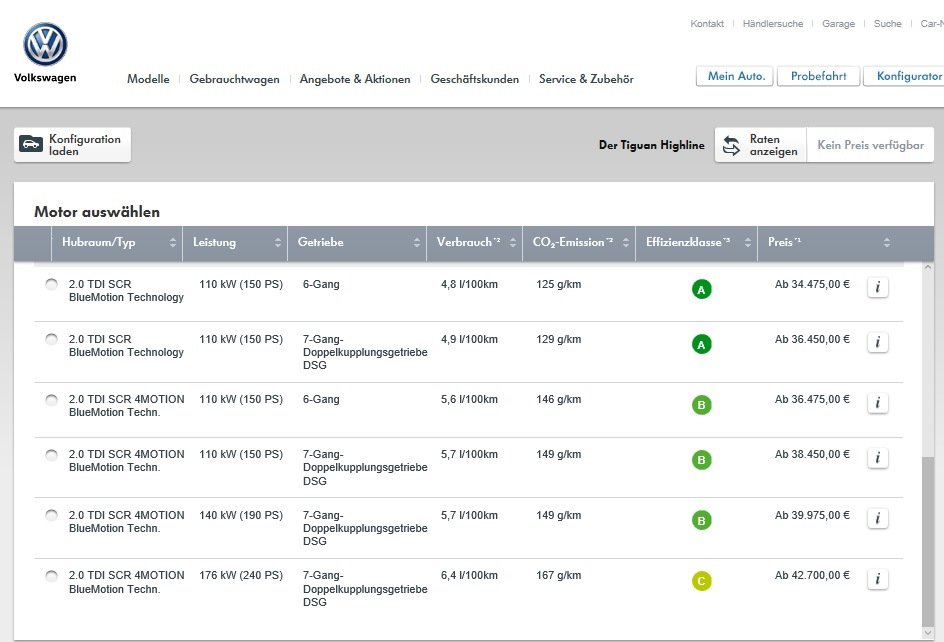The image size is (944, 642).
Task: Select the 2.0 TDI SCR 6-Gang 34.475 € engine
Action: coord(51,285)
